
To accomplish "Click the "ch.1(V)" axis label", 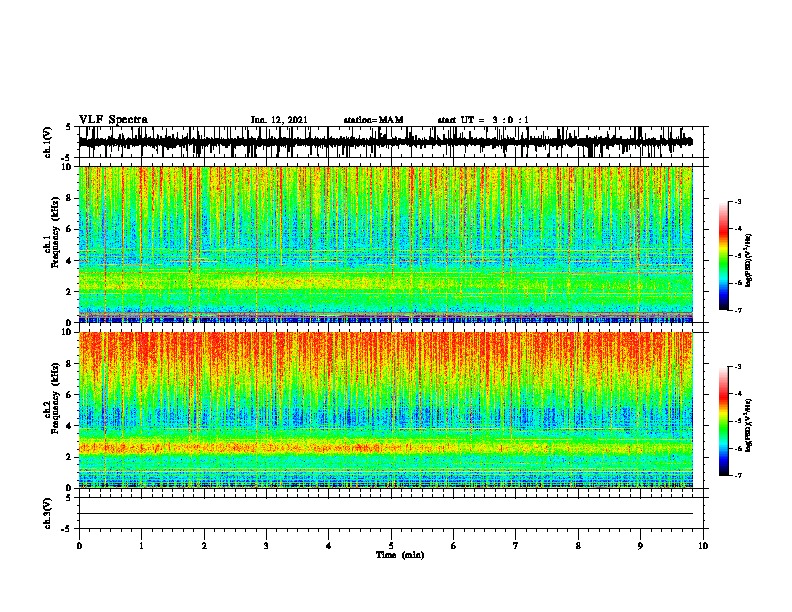I will pyautogui.click(x=48, y=142).
